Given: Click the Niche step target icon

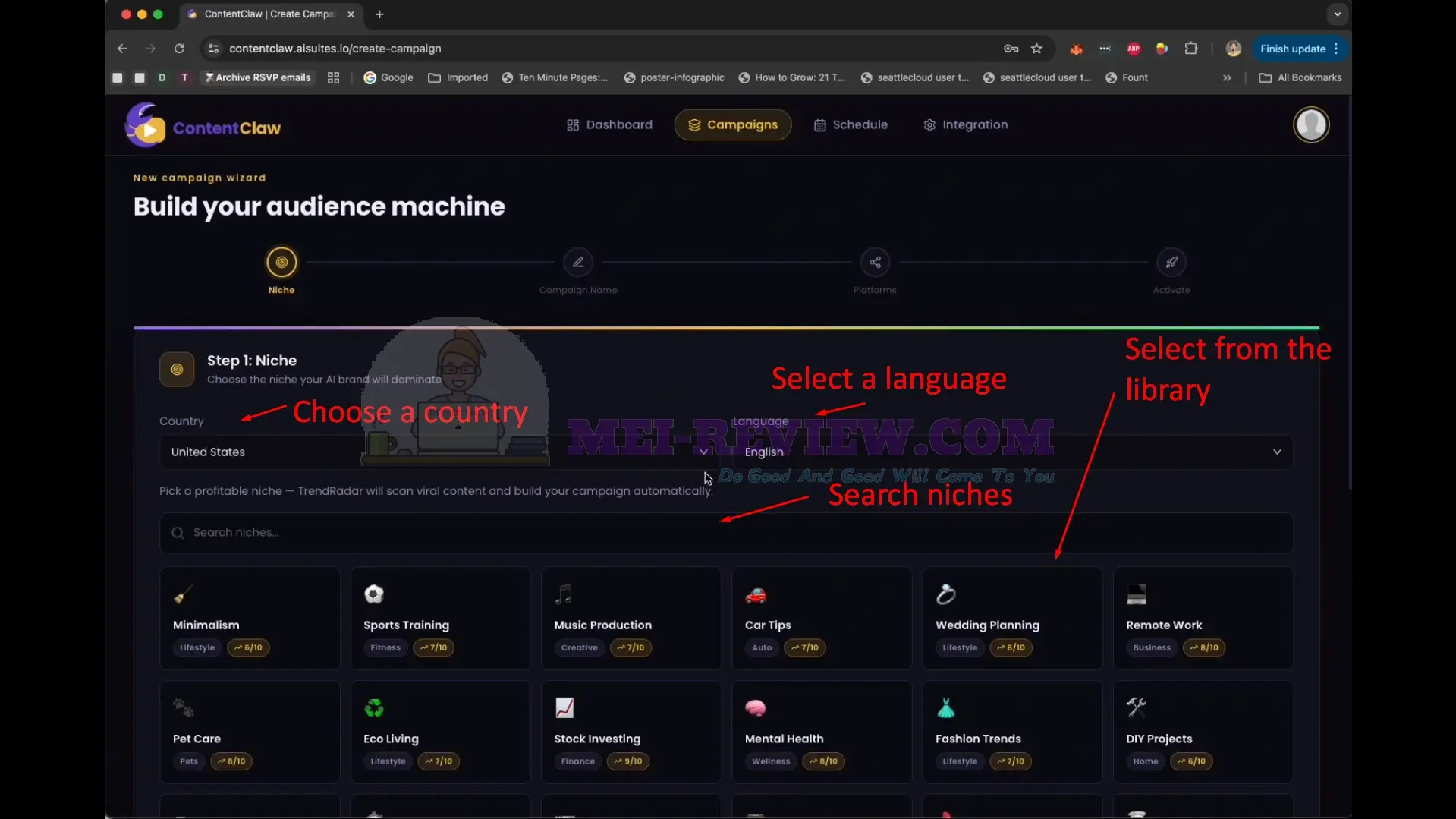Looking at the screenshot, I should (x=281, y=262).
